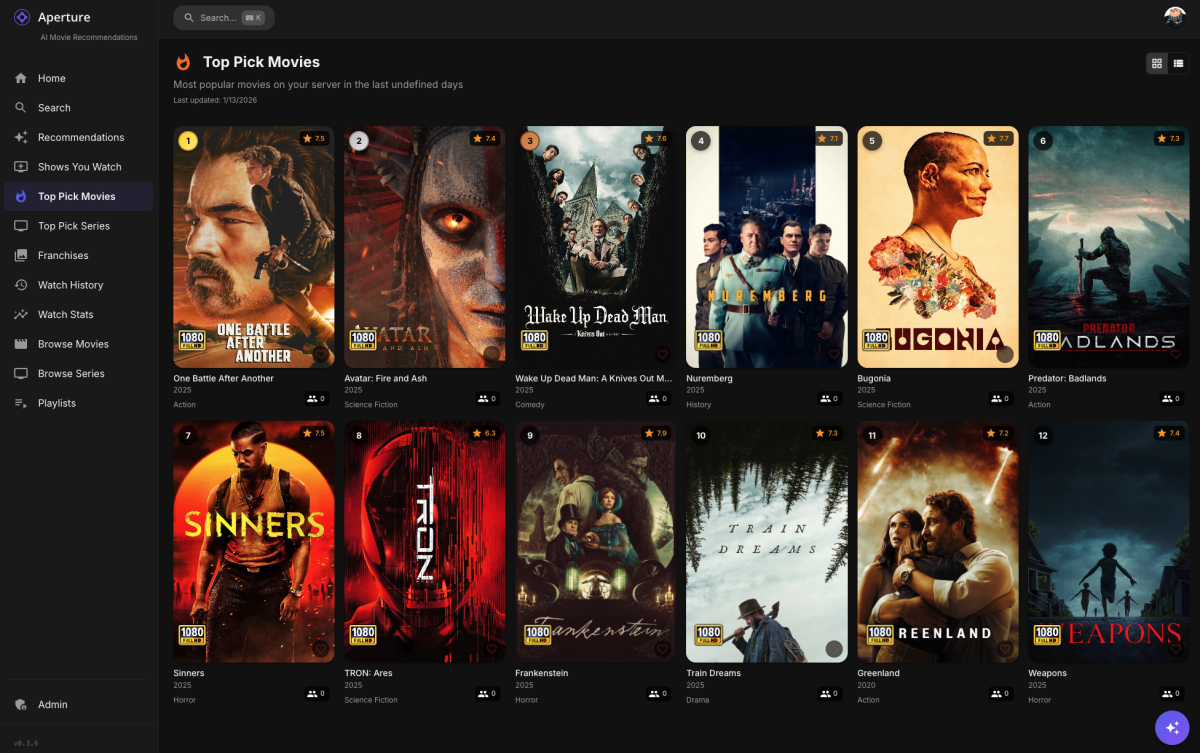Click the 7.9 star rating badge on Frankenstein
The width and height of the screenshot is (1200, 753).
pyautogui.click(x=655, y=433)
